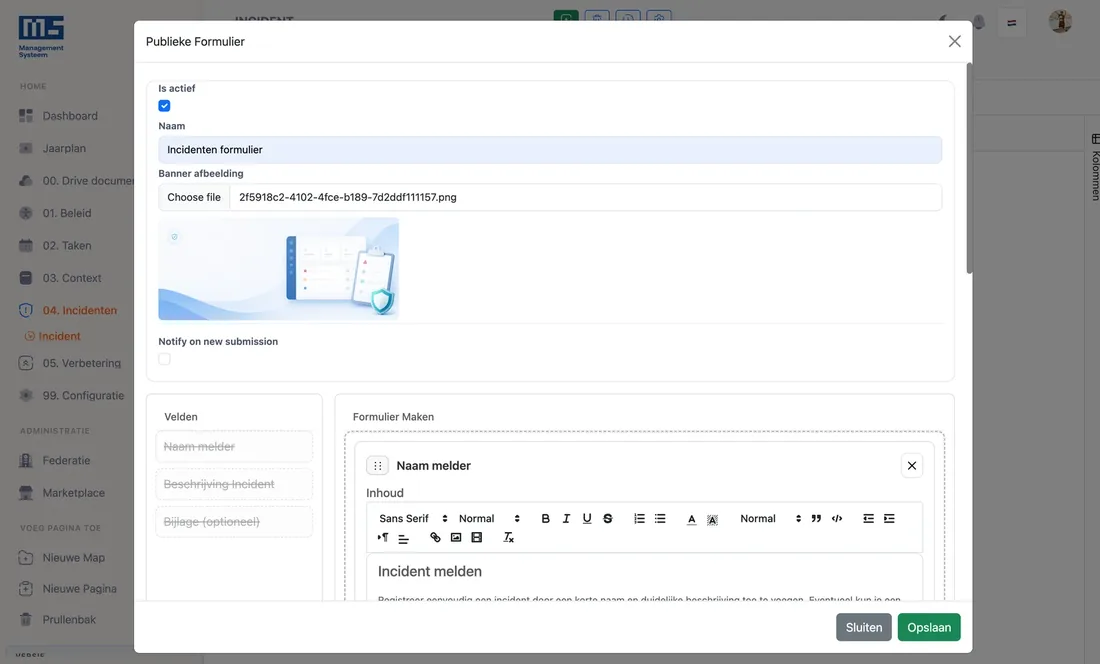Open the notifications bell
The height and width of the screenshot is (664, 1100).
point(979,22)
